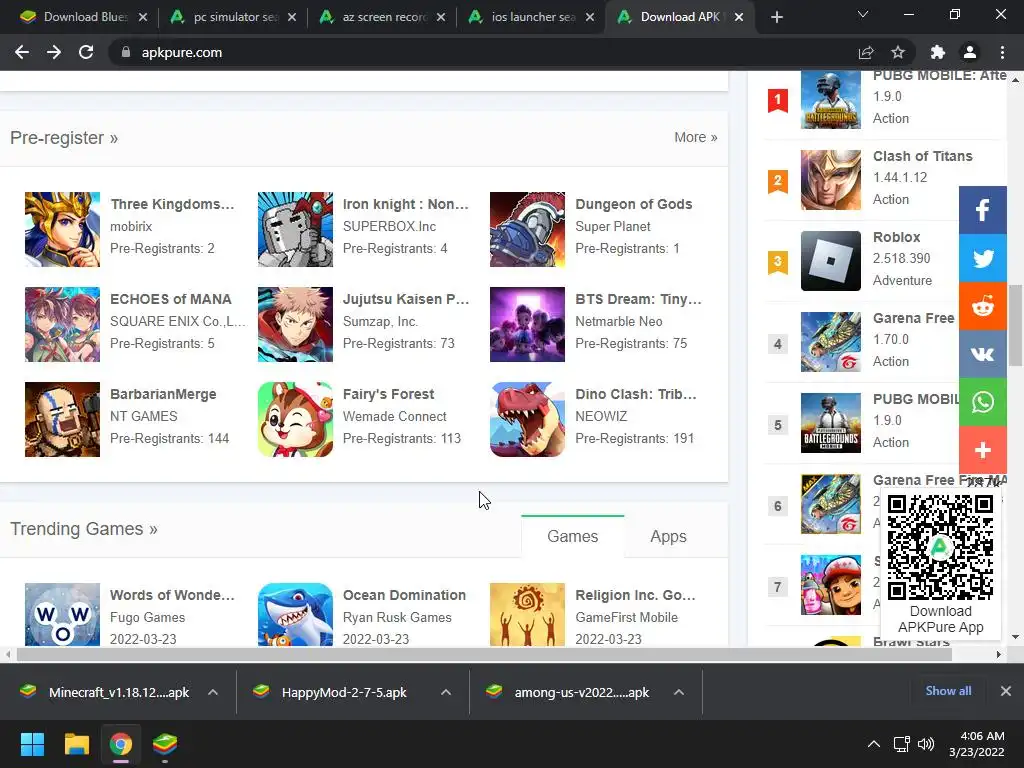1024x768 pixels.
Task: Click More link in Pre-register section
Action: (696, 137)
